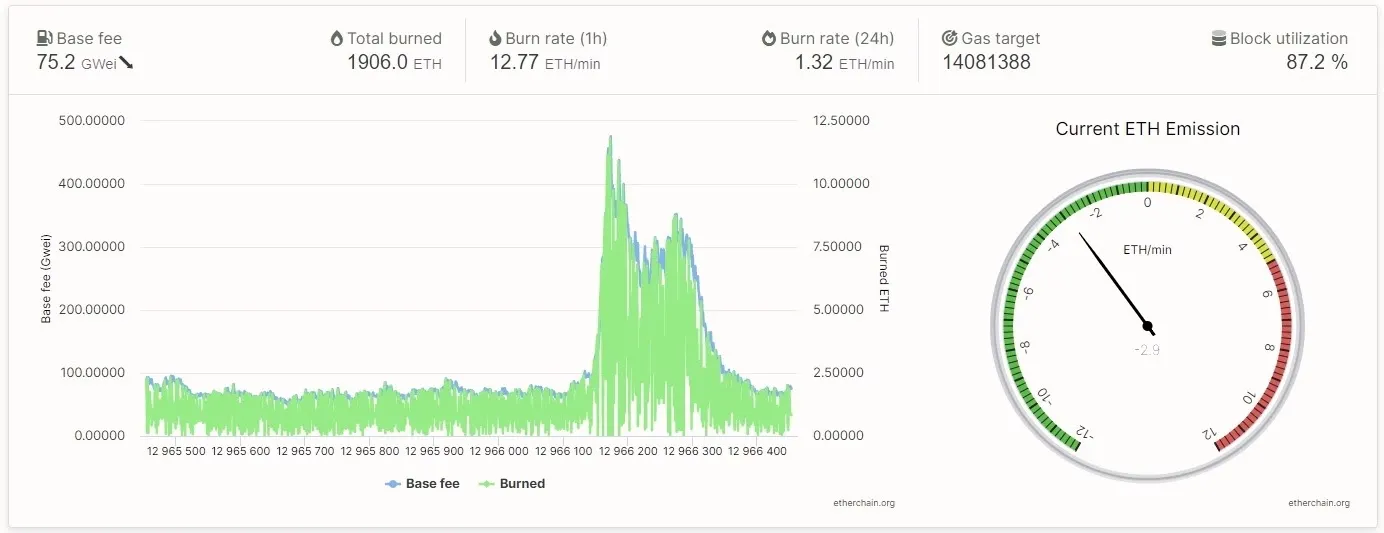Select the Current ETH Emission gauge title
The width and height of the screenshot is (1384, 533).
pos(1147,129)
